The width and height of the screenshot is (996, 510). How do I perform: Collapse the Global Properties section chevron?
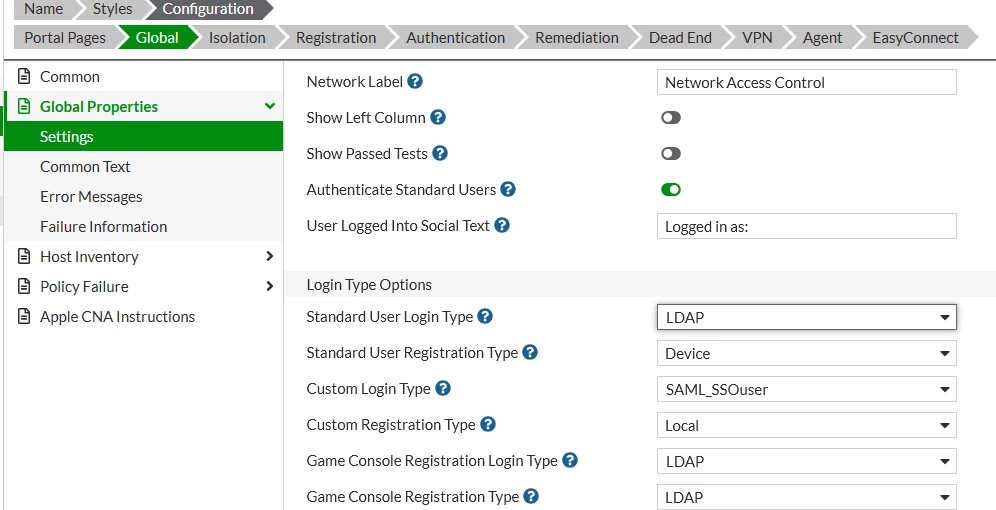coord(270,106)
